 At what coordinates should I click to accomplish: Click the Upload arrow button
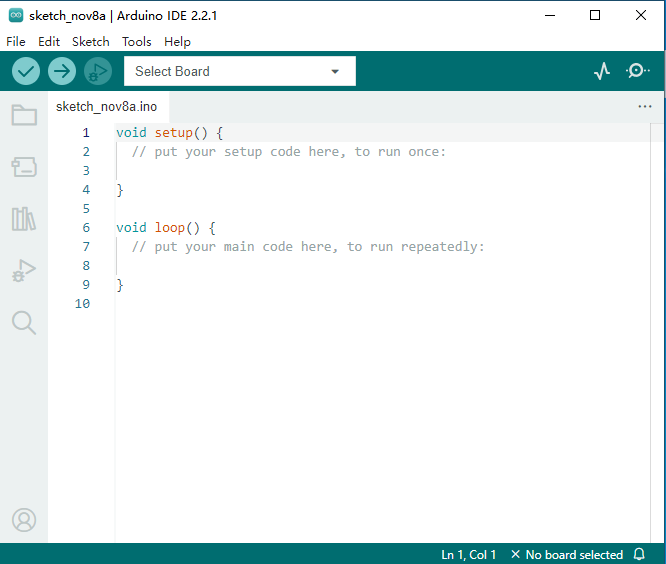[62, 71]
